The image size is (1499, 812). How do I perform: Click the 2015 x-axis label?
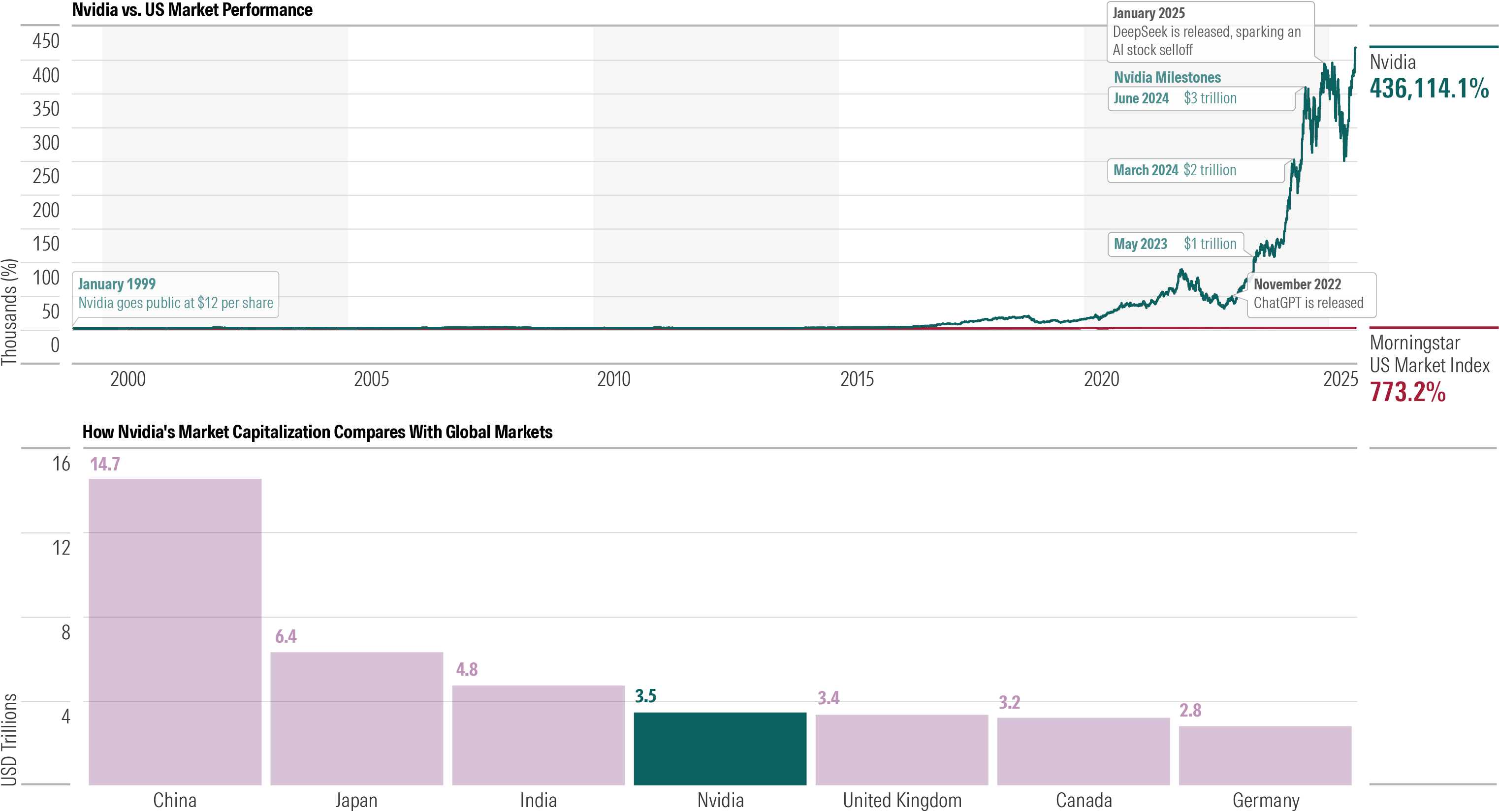[857, 379]
